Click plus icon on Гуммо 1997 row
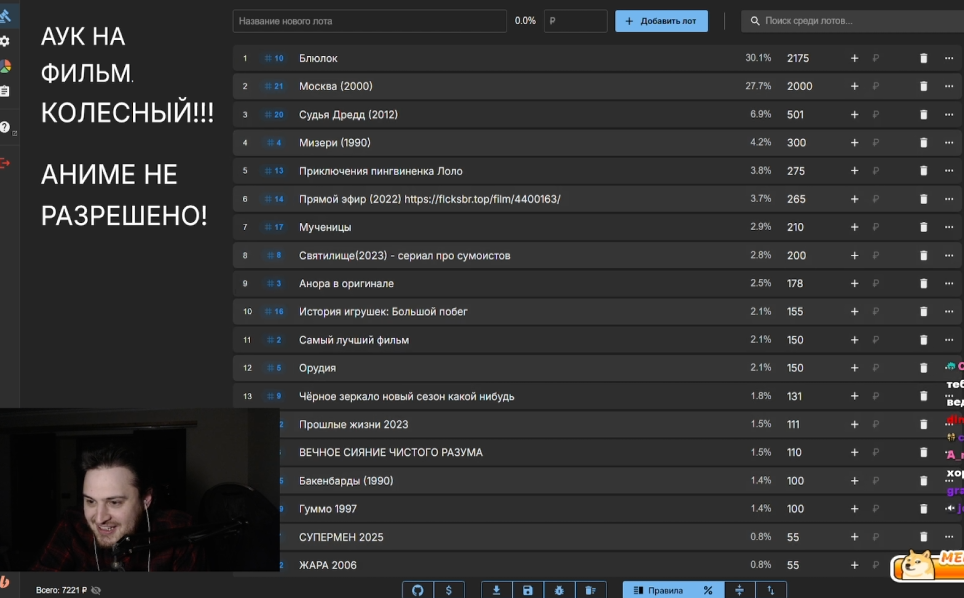Image resolution: width=964 pixels, height=598 pixels. click(854, 509)
